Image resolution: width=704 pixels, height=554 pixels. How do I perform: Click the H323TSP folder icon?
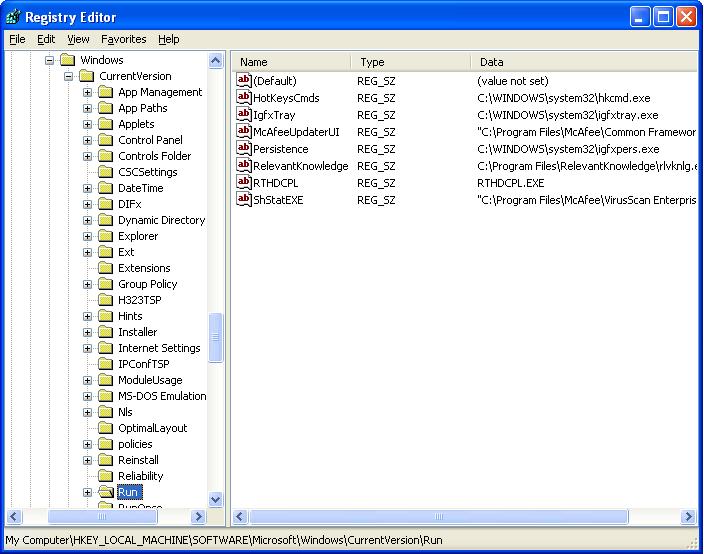coord(106,300)
